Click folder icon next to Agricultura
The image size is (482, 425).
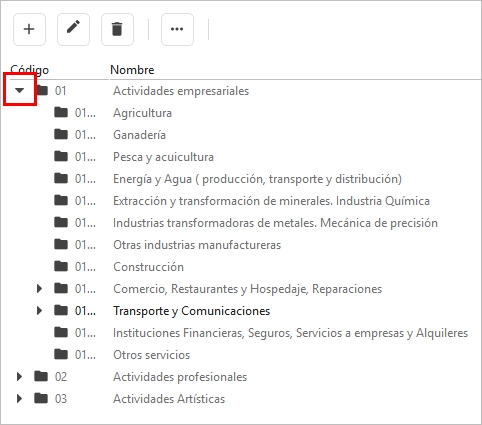click(61, 112)
